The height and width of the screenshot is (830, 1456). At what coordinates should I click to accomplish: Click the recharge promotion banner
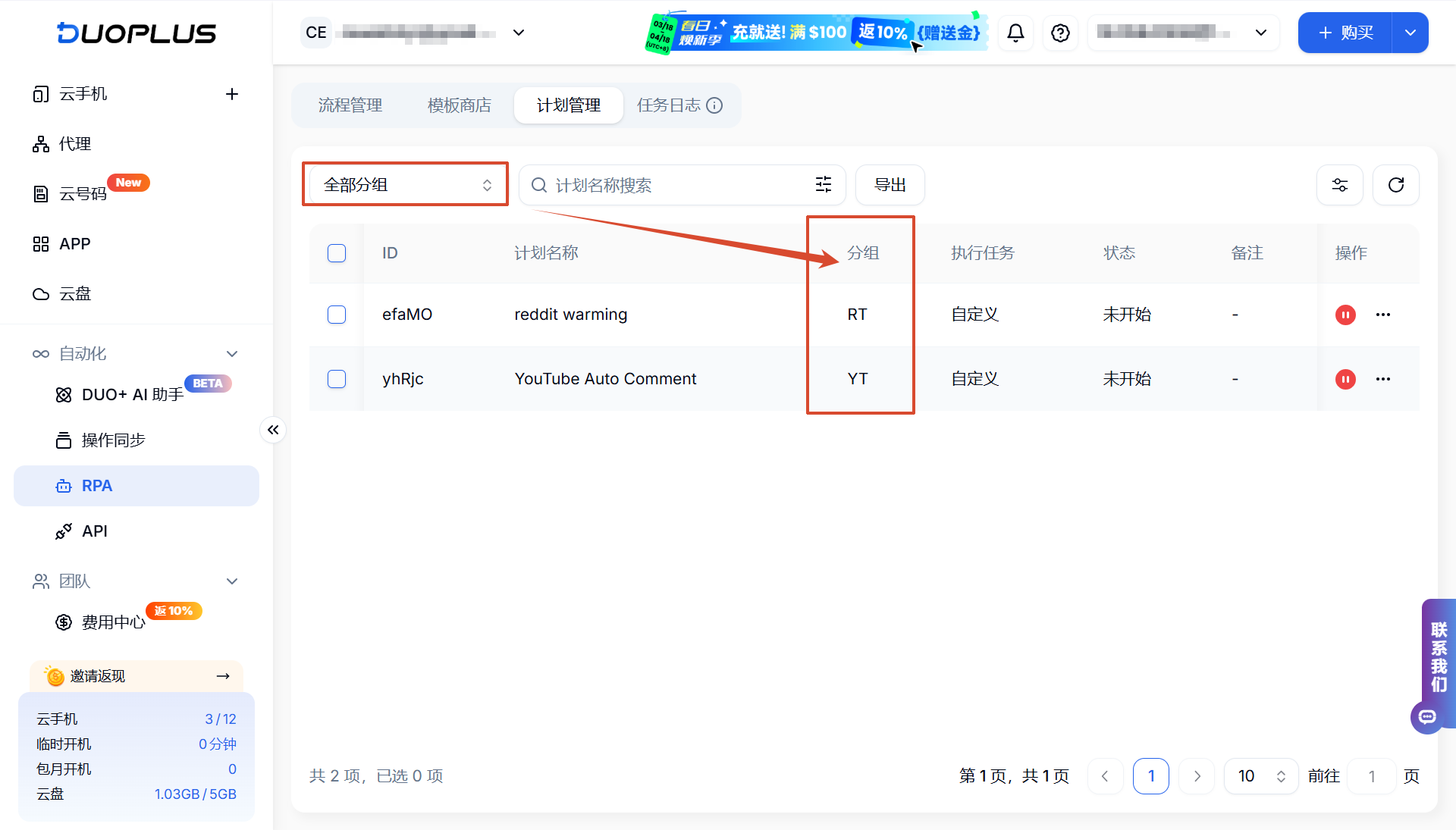coord(816,33)
